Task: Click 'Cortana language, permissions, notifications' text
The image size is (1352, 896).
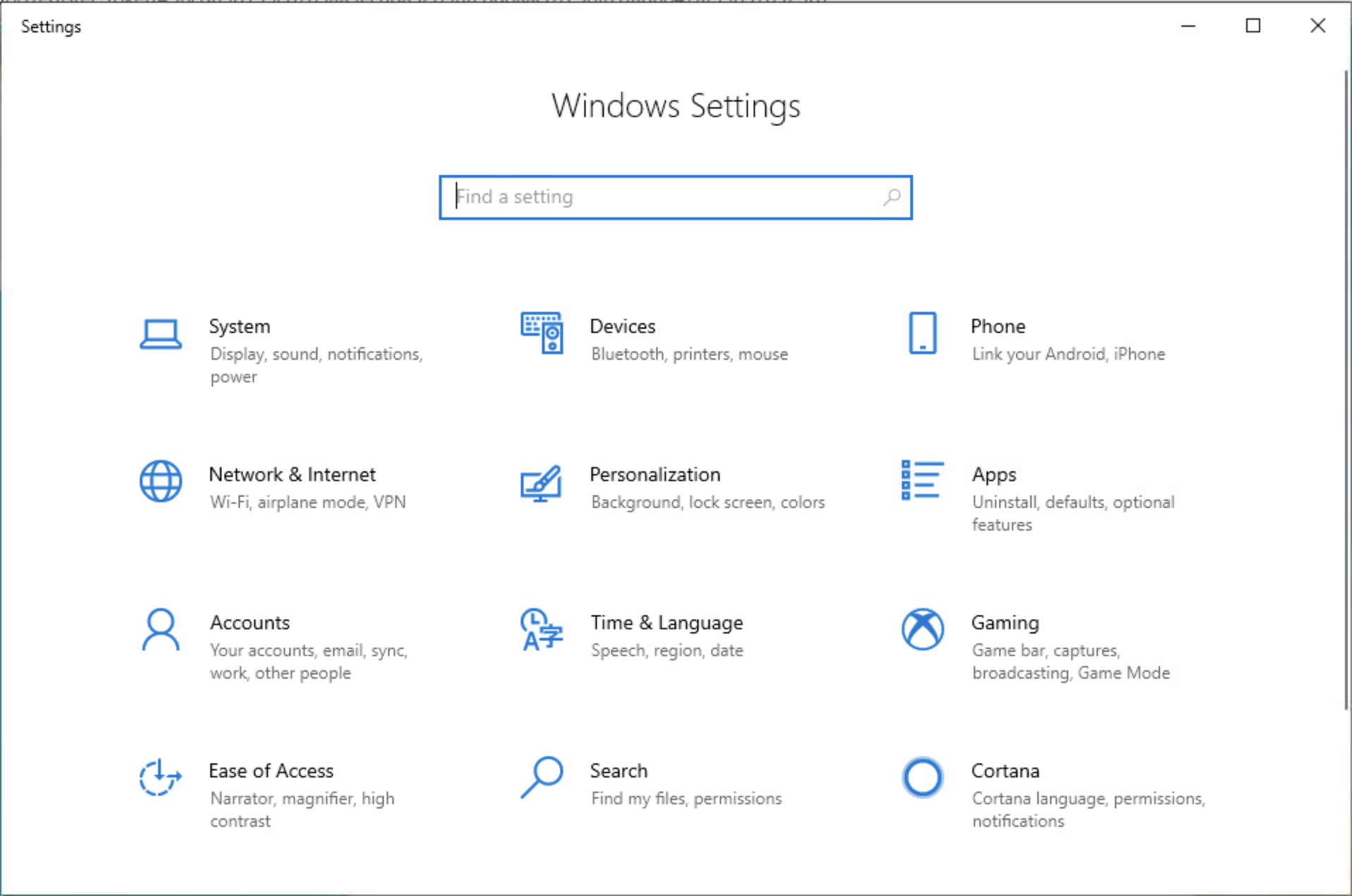Action: [x=1088, y=809]
